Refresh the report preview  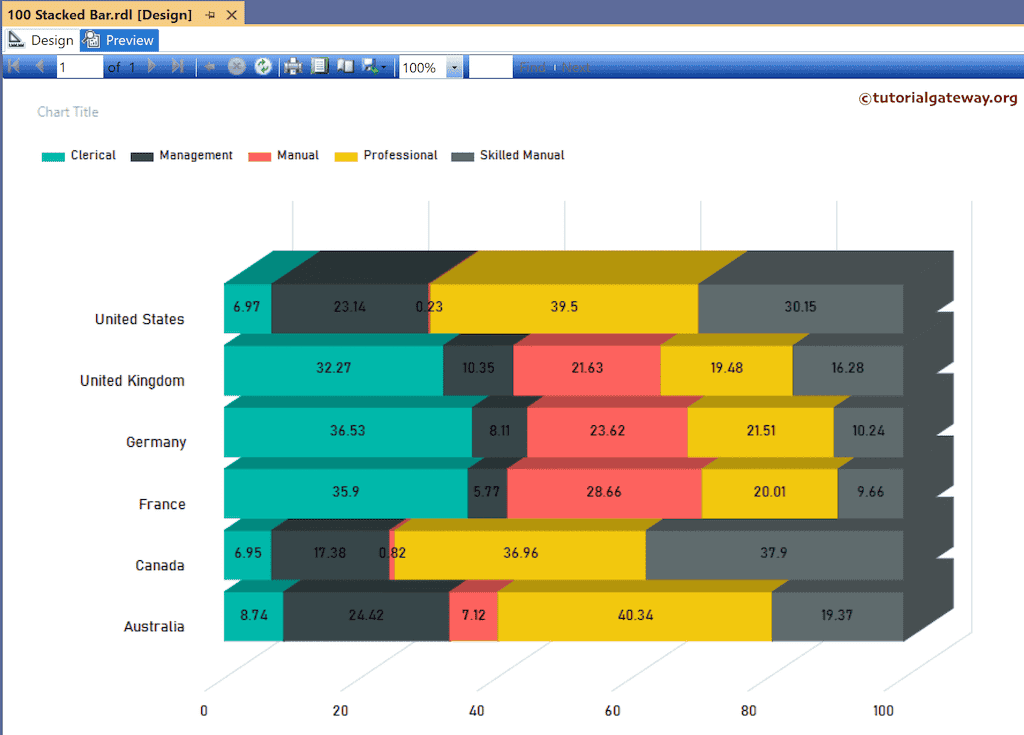(x=262, y=66)
